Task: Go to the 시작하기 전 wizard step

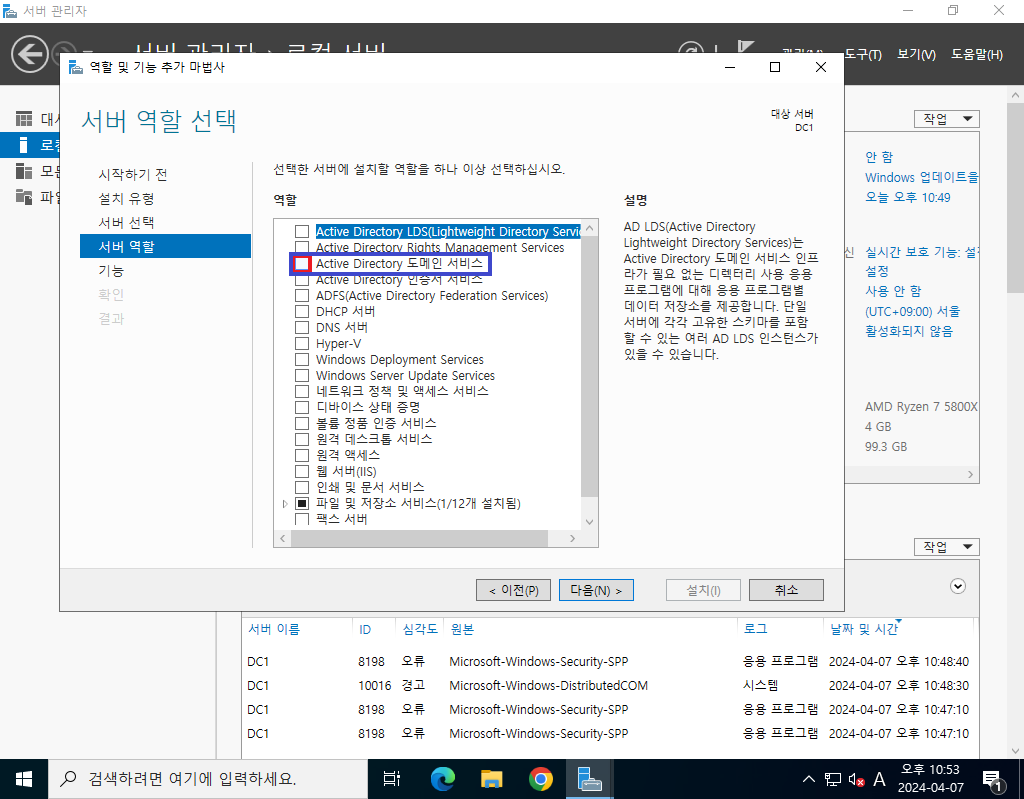Action: pyautogui.click(x=133, y=174)
